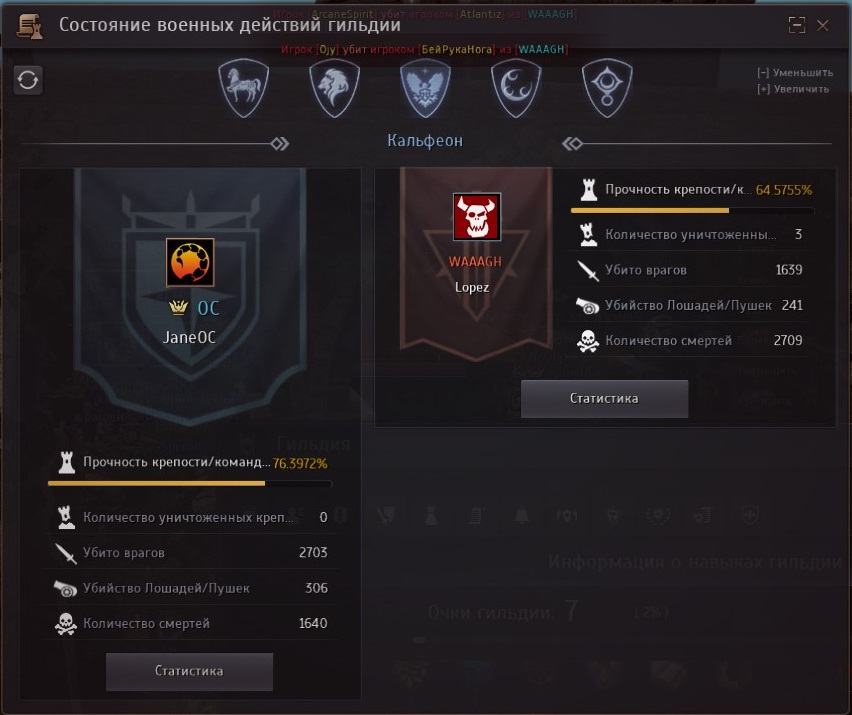Click the Убито врагов 2703 row
This screenshot has height=715, width=852.
click(191, 553)
